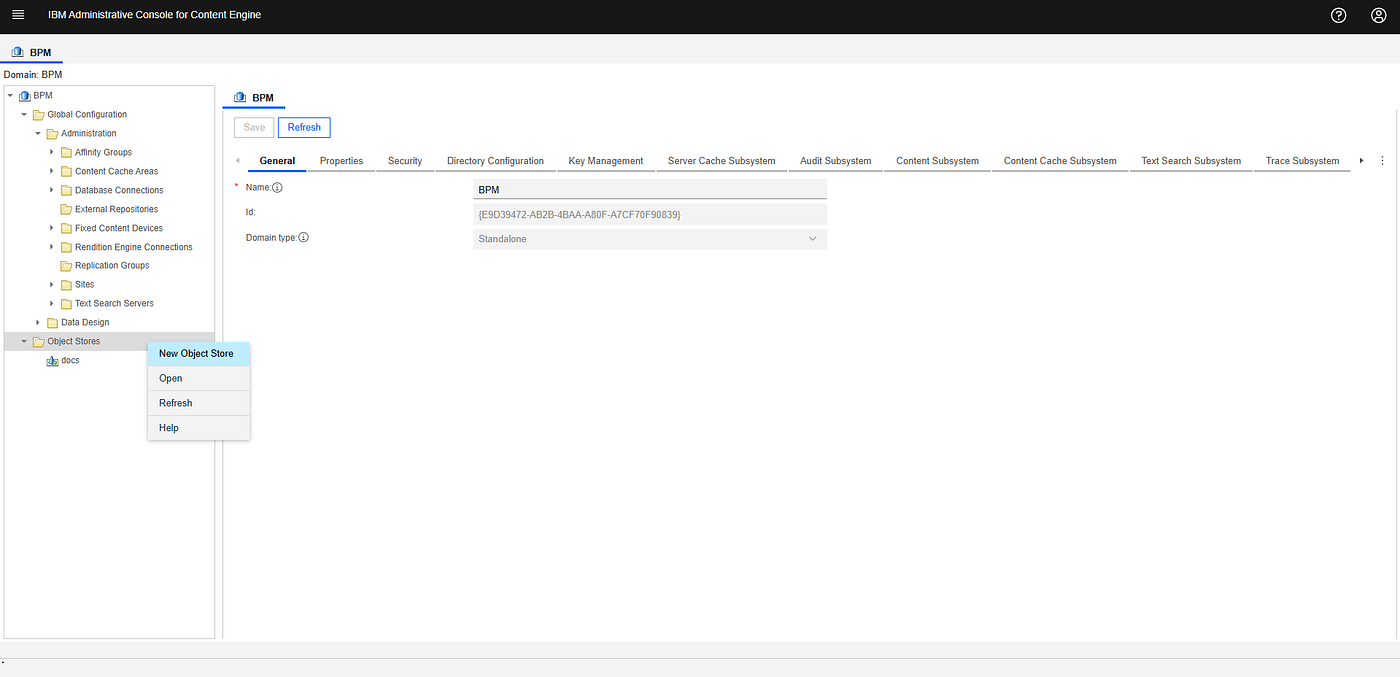The height and width of the screenshot is (677, 1400).
Task: Collapse the Global Configuration node
Action: point(24,115)
